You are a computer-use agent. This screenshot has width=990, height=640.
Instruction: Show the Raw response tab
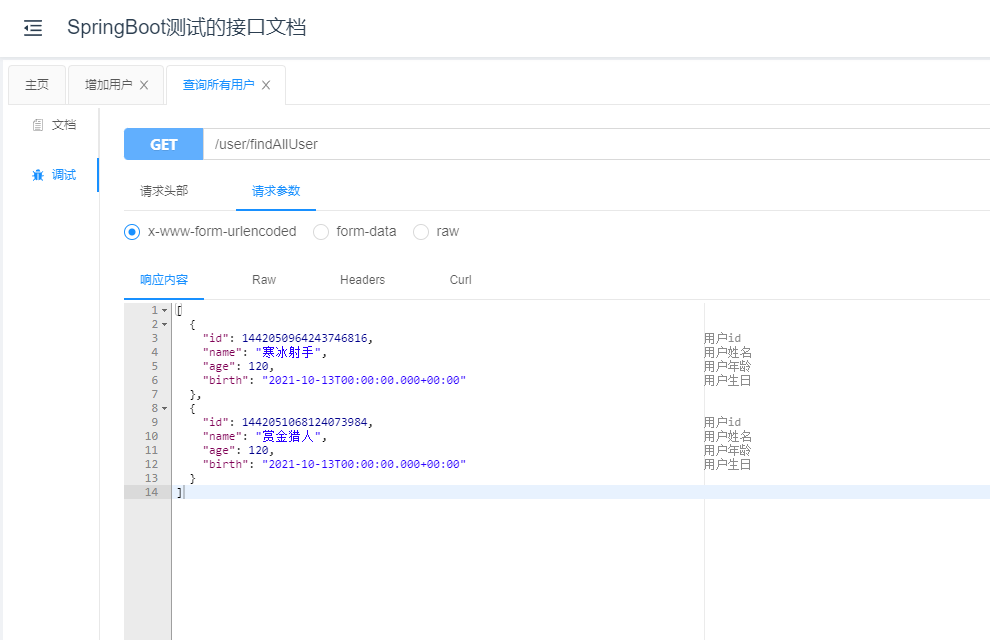click(x=264, y=280)
